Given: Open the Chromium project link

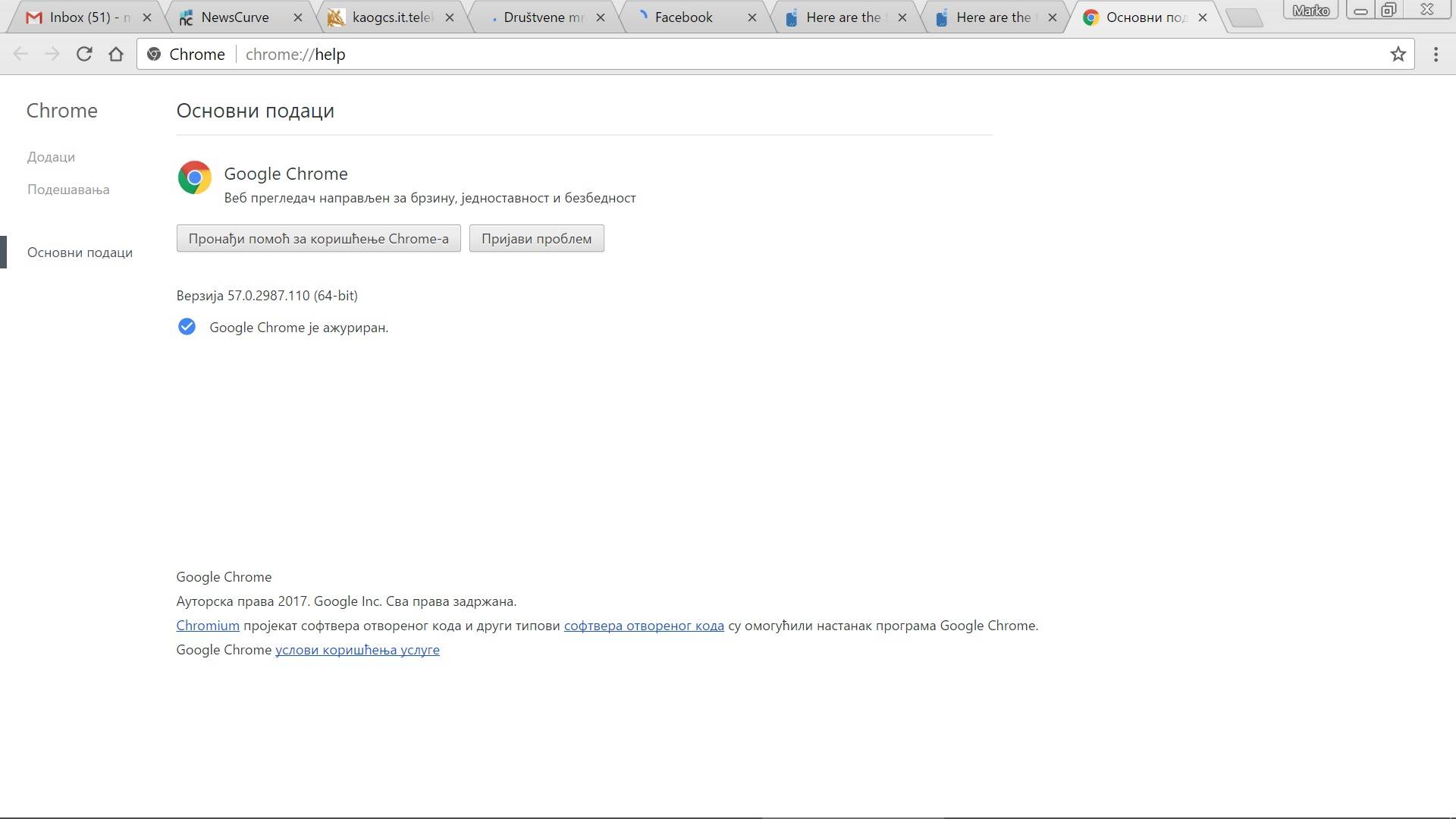Looking at the screenshot, I should click(x=208, y=626).
